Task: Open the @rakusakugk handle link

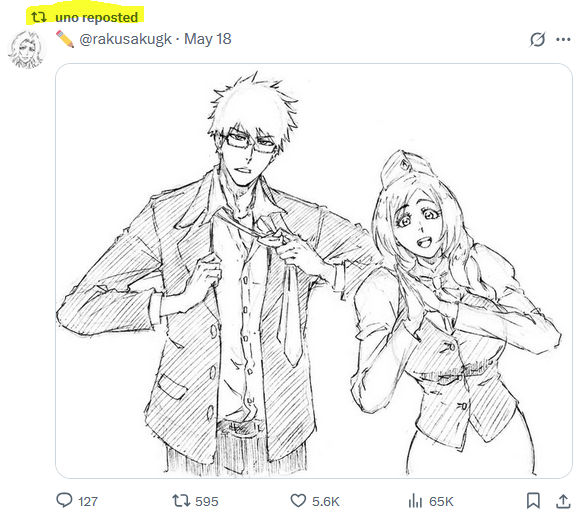Action: point(125,39)
